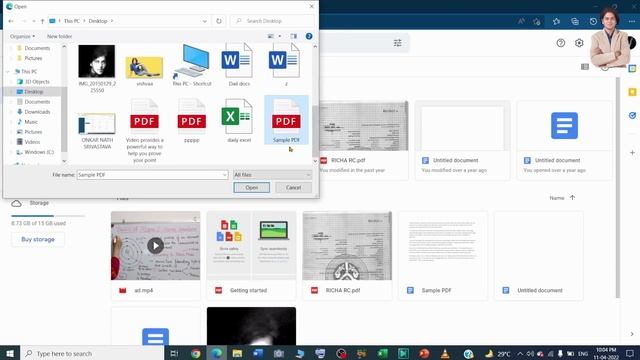Click the Windows Start button
640x360 pixels.
[x=10, y=353]
